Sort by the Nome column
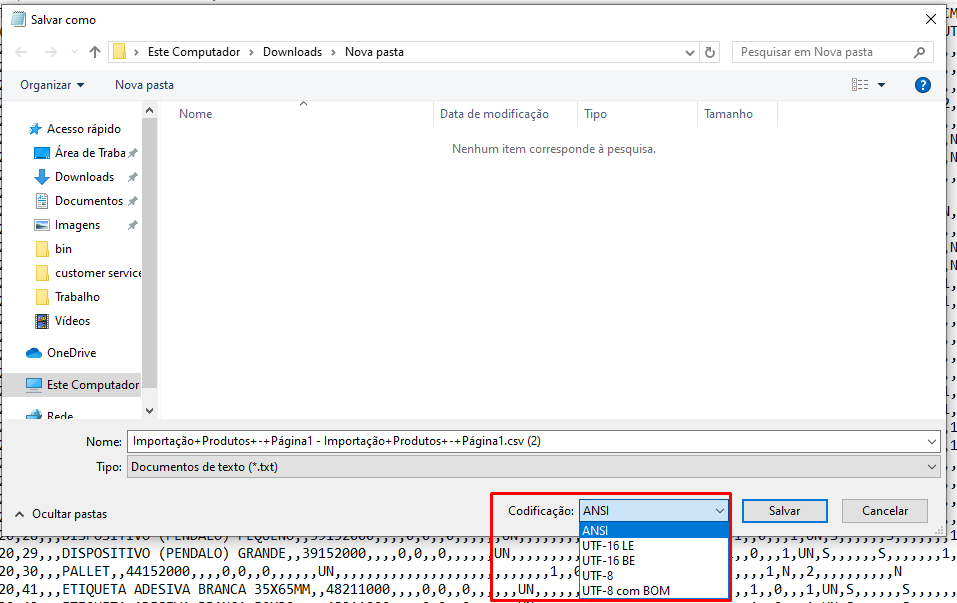Screen dimensions: 957x603 click(x=195, y=114)
